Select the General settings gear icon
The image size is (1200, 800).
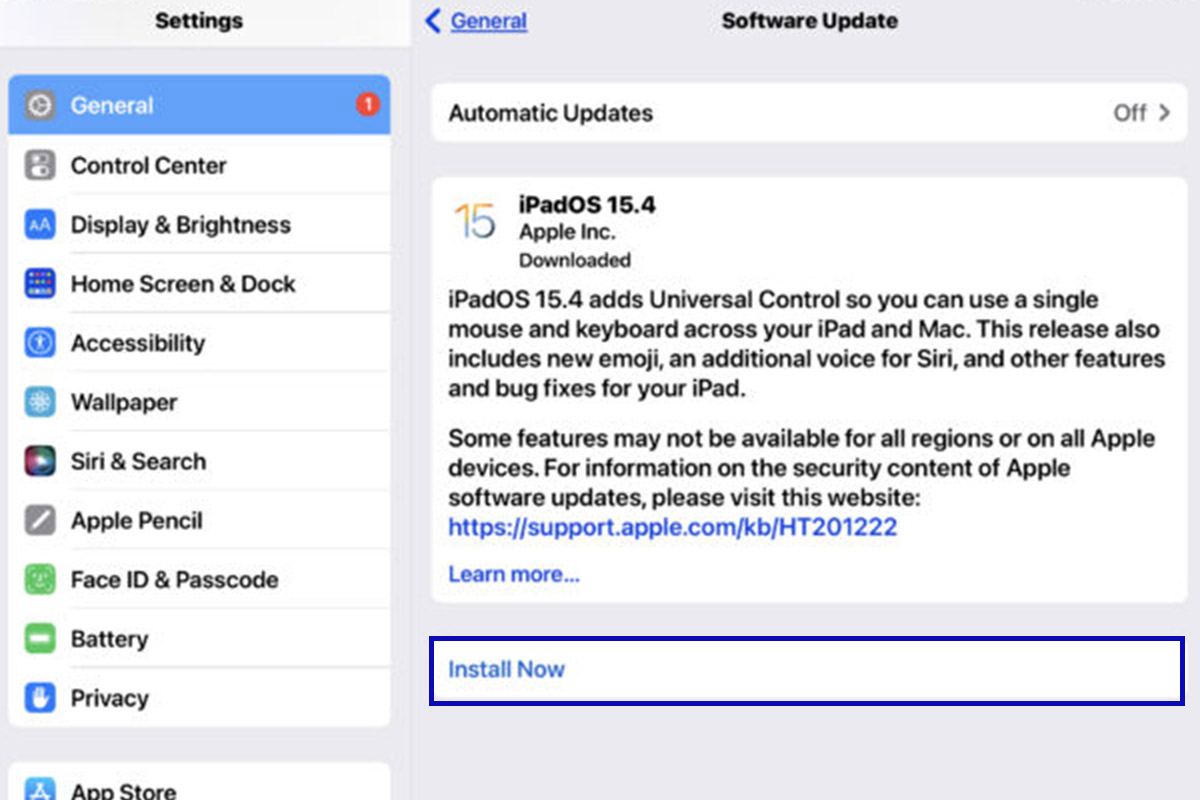38,105
